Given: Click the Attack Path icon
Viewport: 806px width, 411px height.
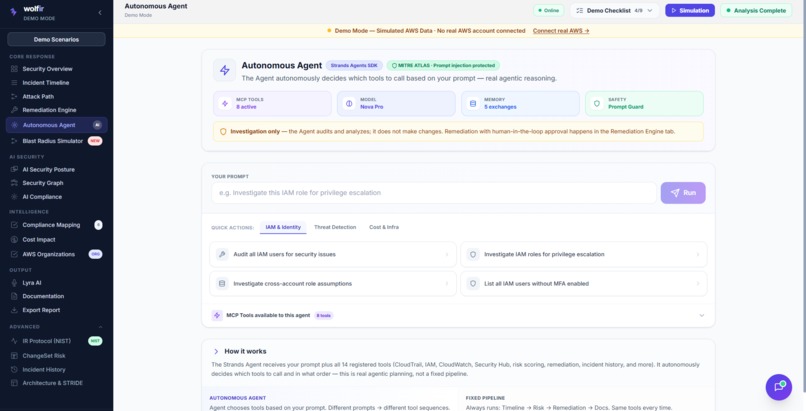Looking at the screenshot, I should pyautogui.click(x=14, y=97).
